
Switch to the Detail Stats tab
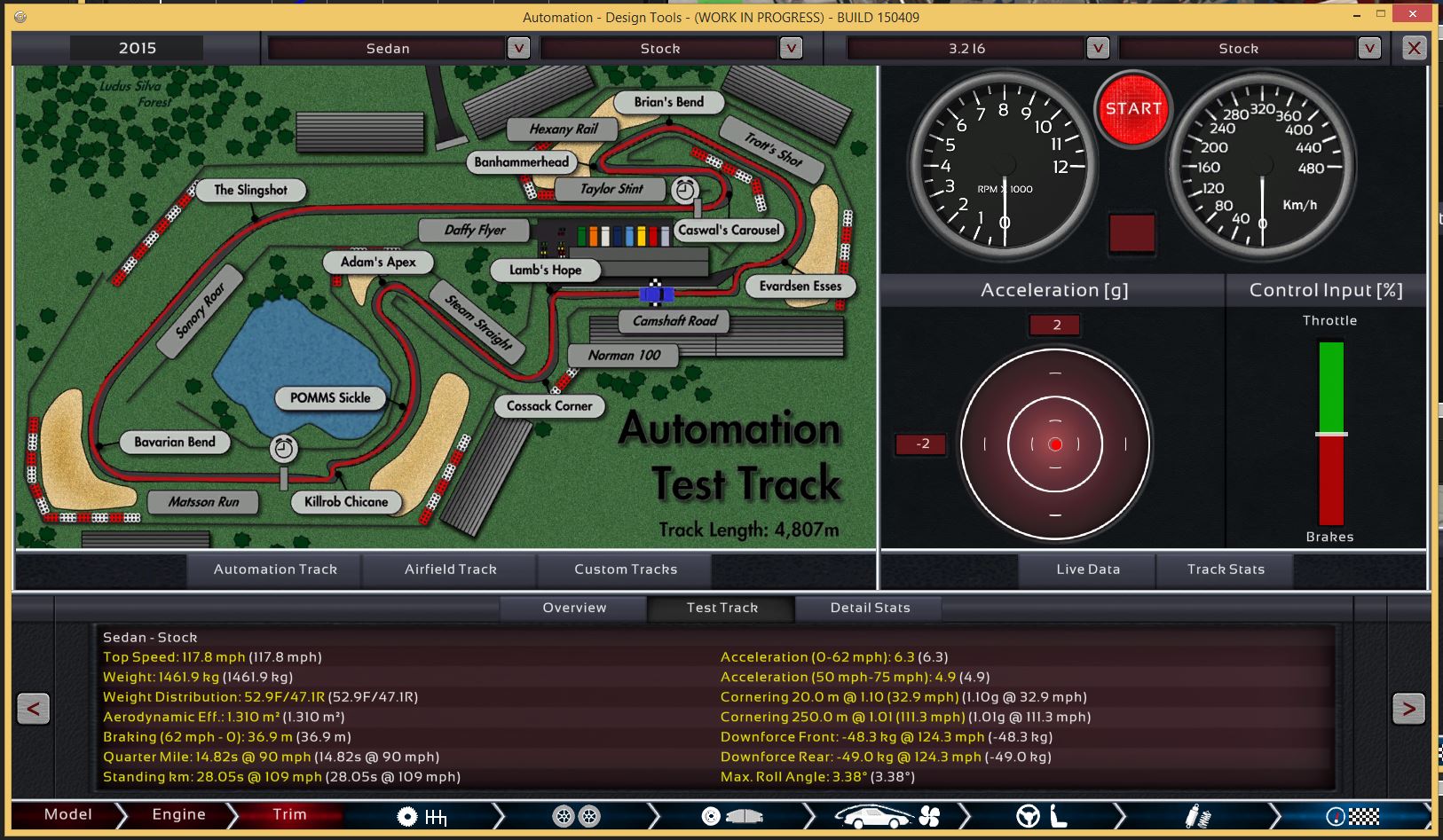click(870, 608)
